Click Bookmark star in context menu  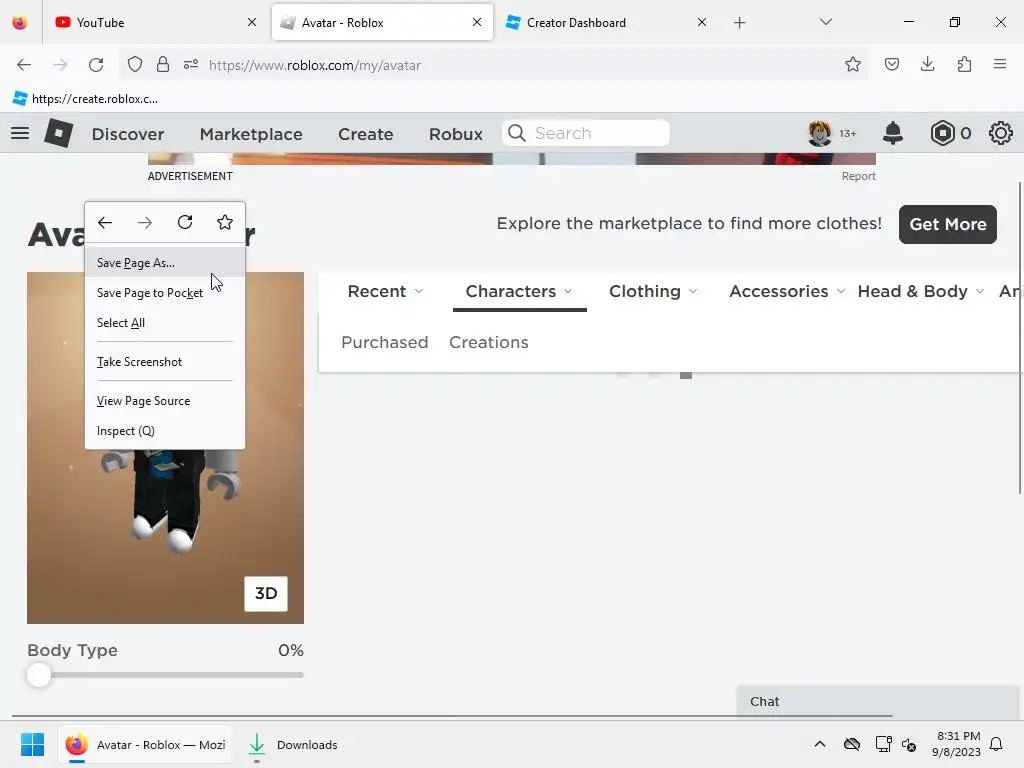point(225,222)
